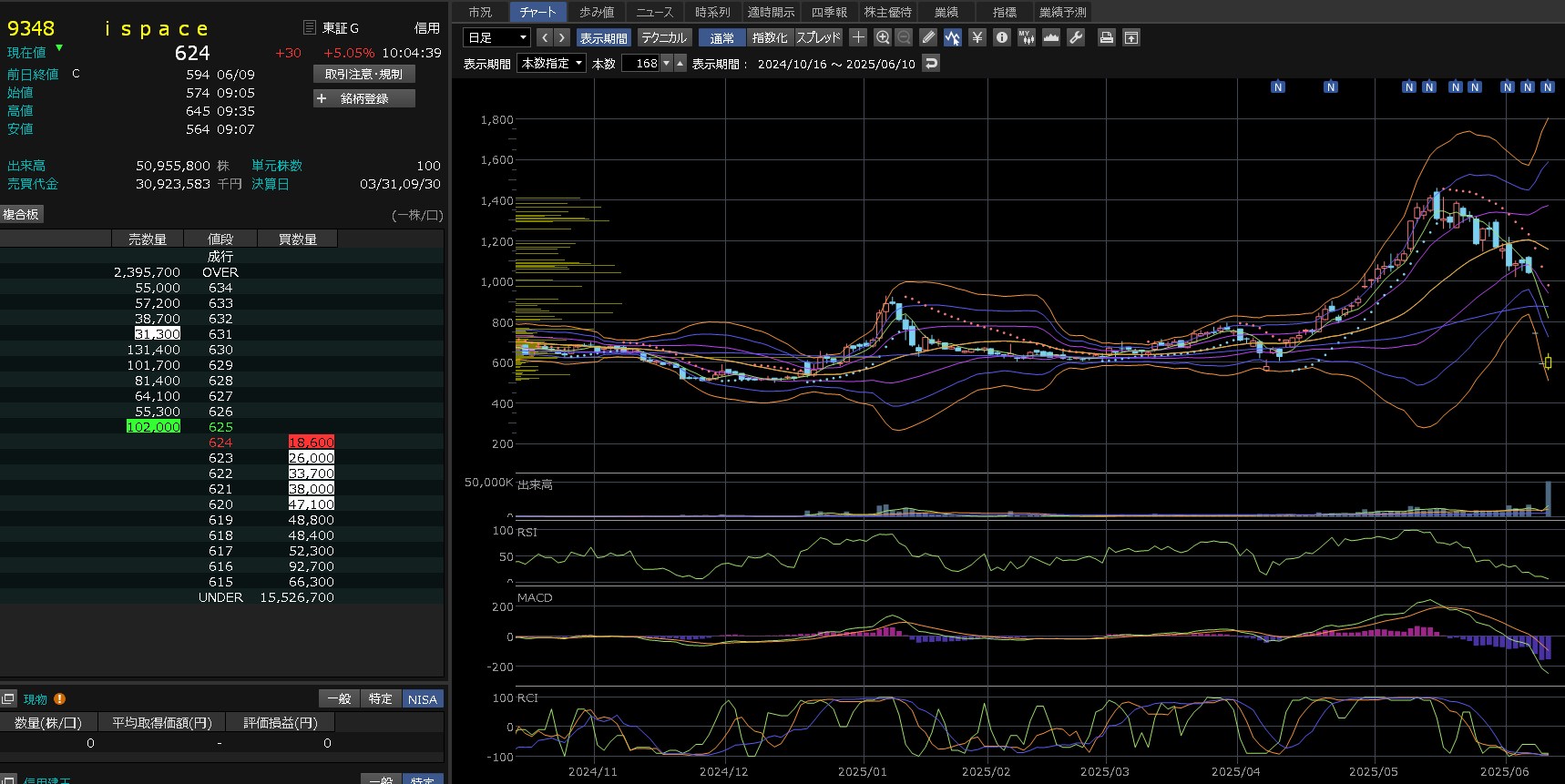Switch chart mode to 通常
The height and width of the screenshot is (784, 1565).
point(722,37)
